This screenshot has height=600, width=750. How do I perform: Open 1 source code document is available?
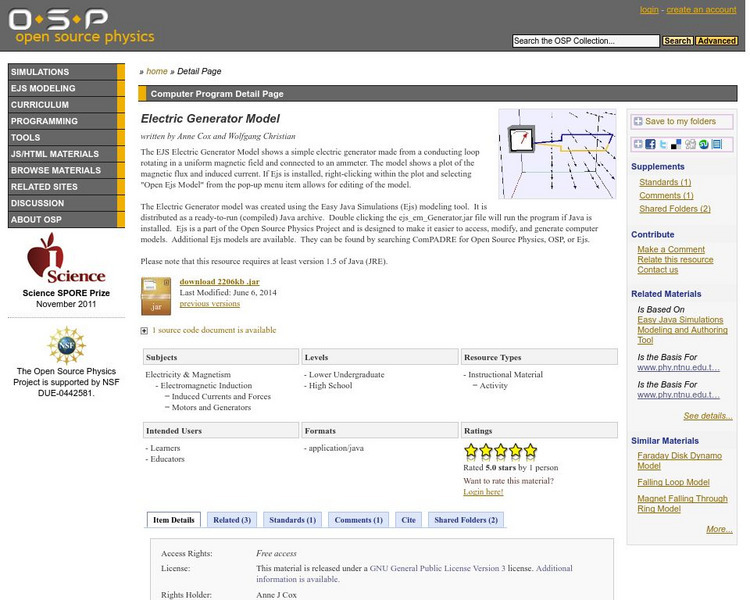tap(214, 330)
